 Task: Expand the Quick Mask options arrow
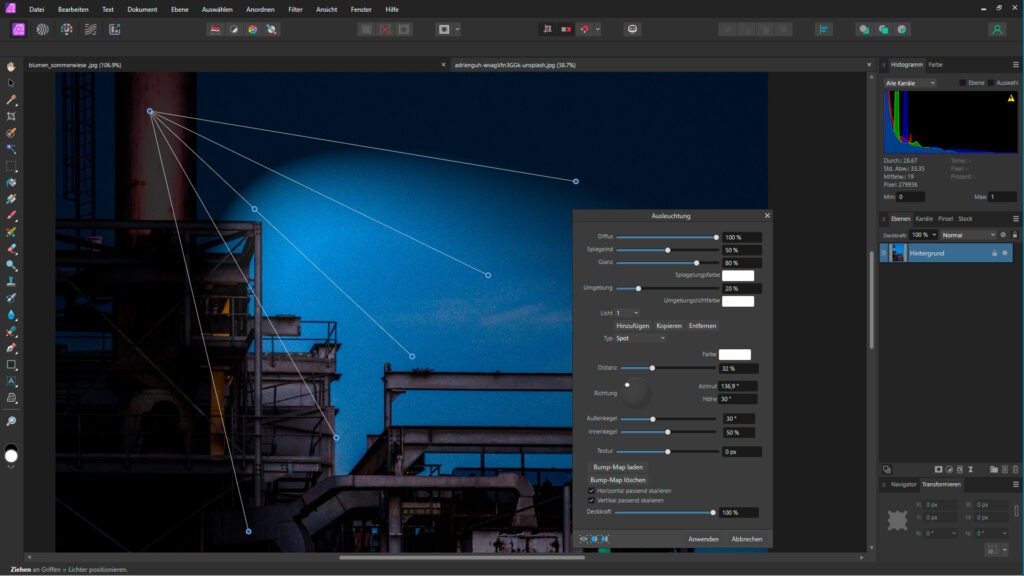pyautogui.click(x=457, y=29)
